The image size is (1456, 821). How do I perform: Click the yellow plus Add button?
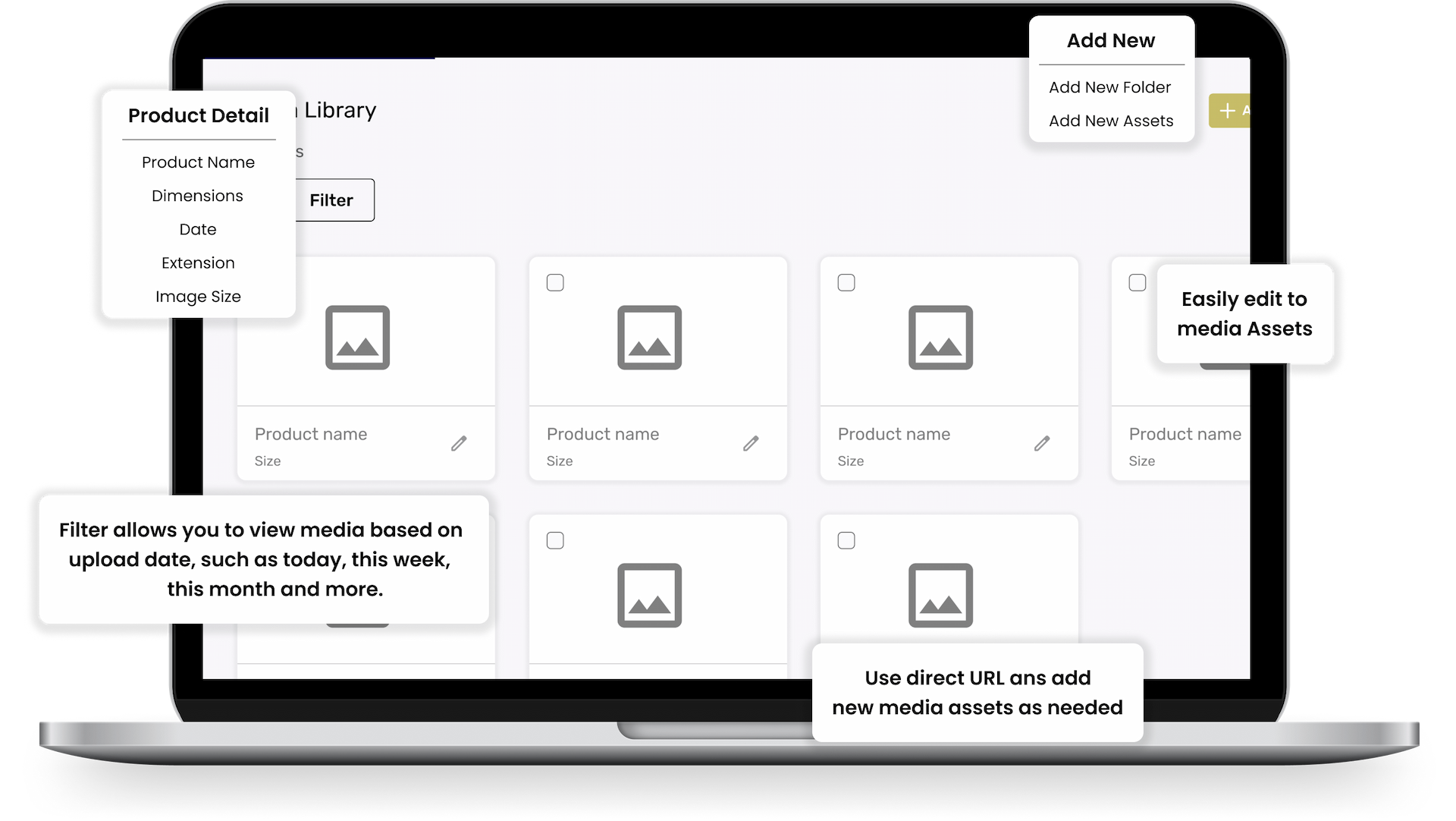[1230, 111]
